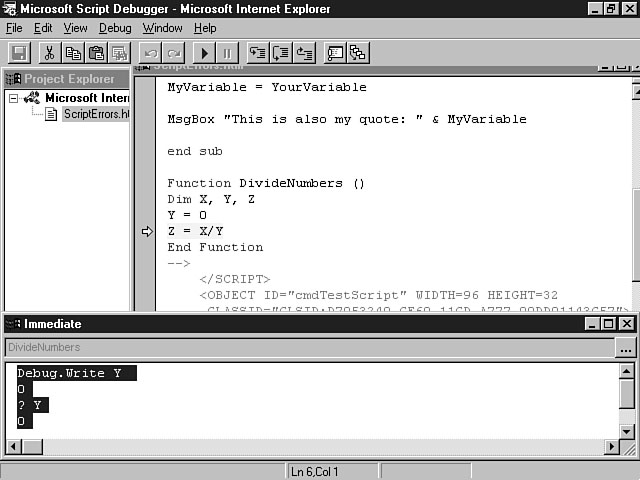Show the Call Stack toolbar icon
The height and width of the screenshot is (480, 640).
[358, 53]
